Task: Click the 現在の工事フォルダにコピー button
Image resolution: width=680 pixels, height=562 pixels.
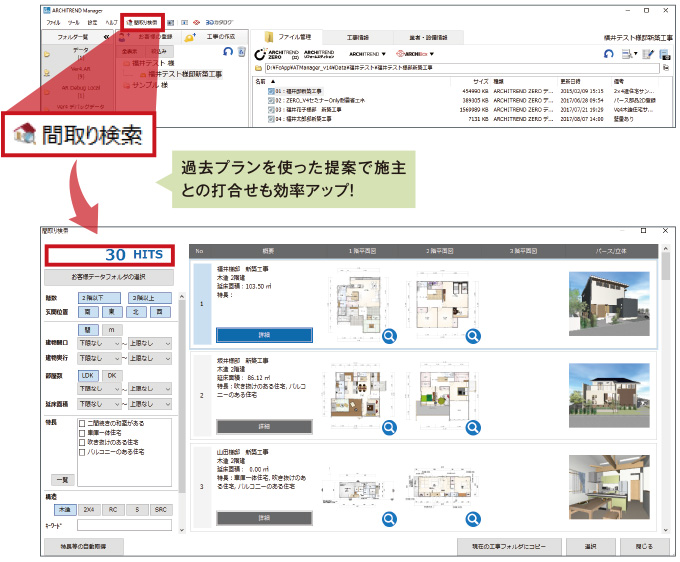Action: [509, 546]
